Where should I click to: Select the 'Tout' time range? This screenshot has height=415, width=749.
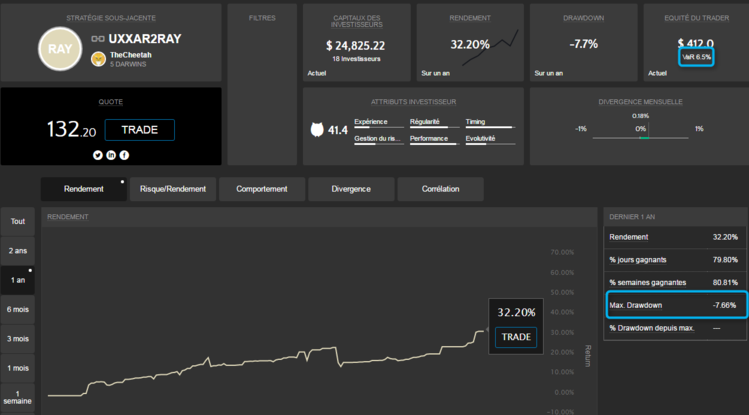[18, 221]
